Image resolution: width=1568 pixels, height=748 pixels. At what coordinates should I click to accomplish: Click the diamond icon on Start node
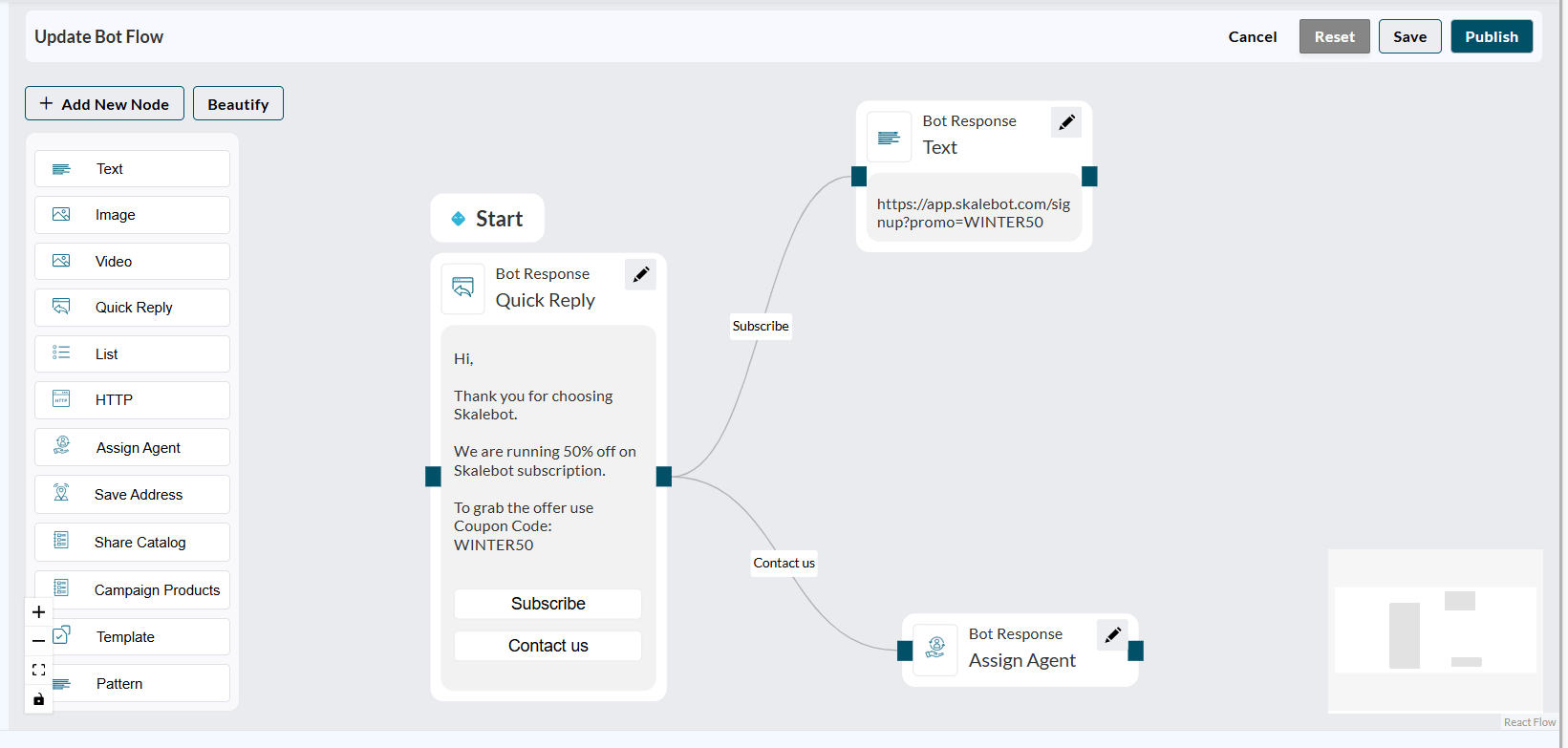(459, 219)
